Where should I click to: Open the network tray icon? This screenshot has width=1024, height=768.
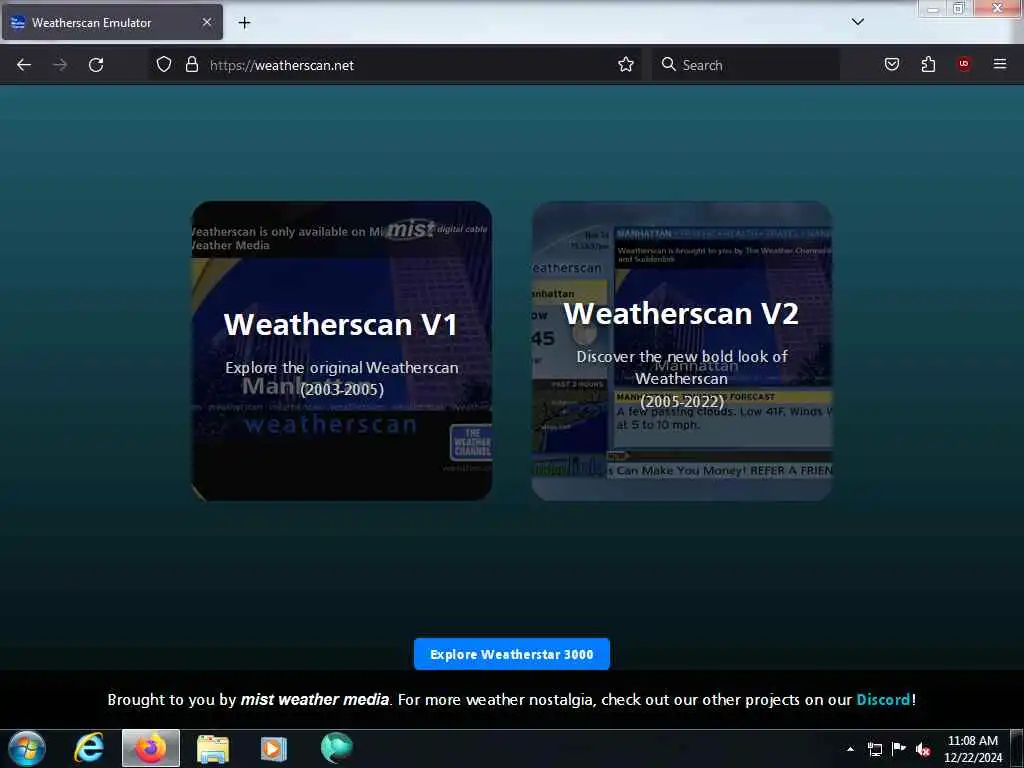(875, 749)
